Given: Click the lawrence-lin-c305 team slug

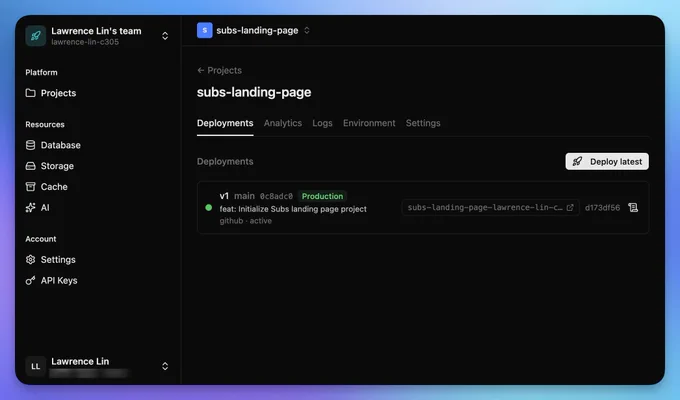Looking at the screenshot, I should (85, 42).
